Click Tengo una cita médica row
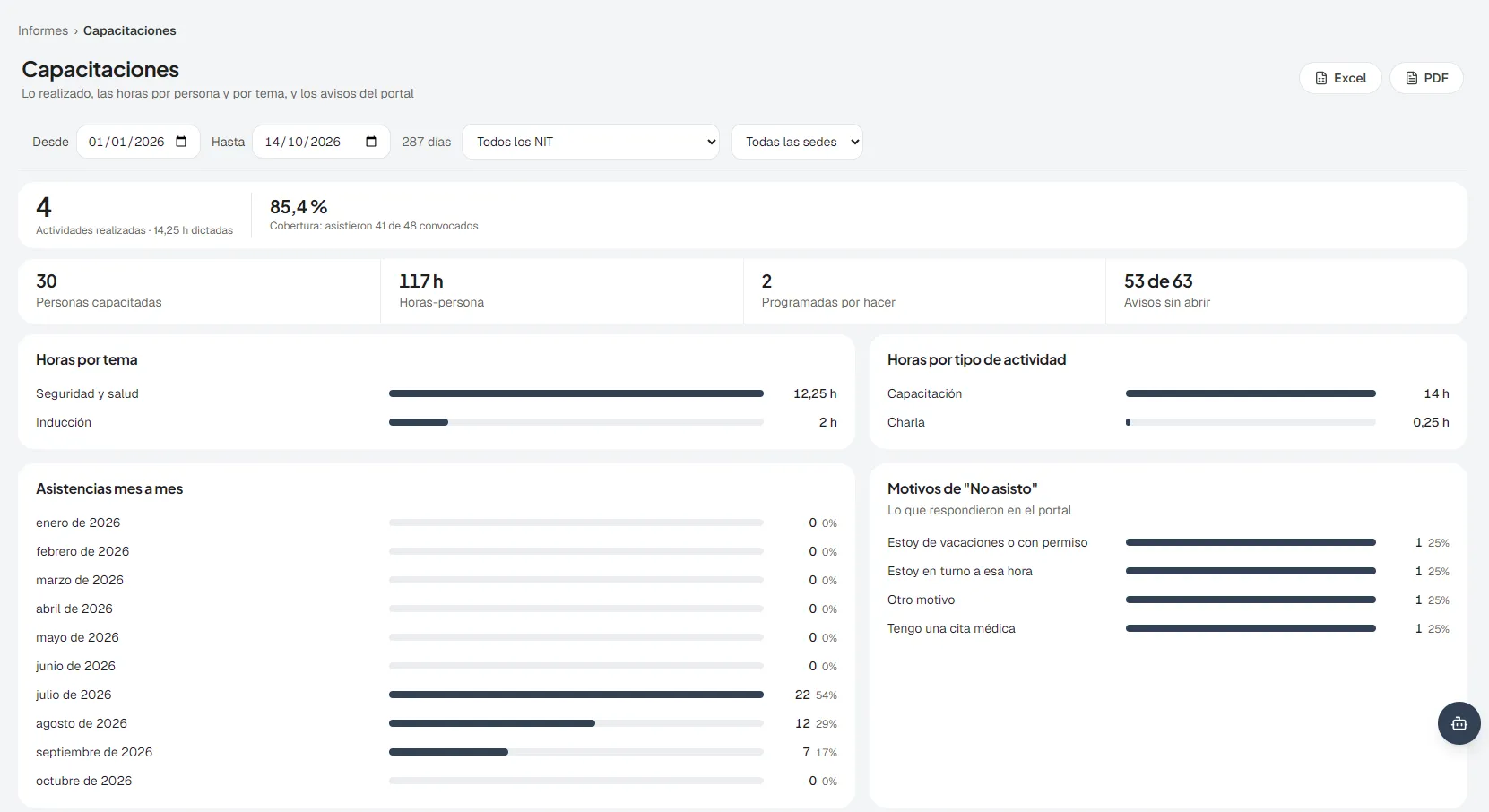The height and width of the screenshot is (812, 1489). click(1168, 628)
